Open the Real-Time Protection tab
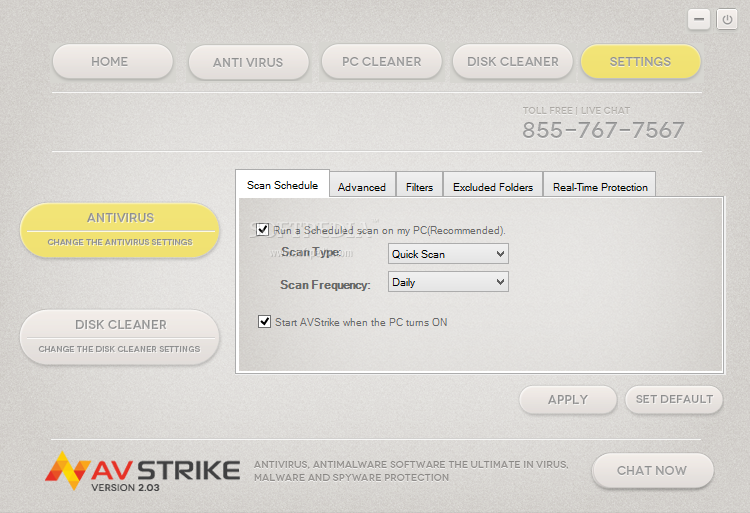750x513 pixels. coord(600,186)
